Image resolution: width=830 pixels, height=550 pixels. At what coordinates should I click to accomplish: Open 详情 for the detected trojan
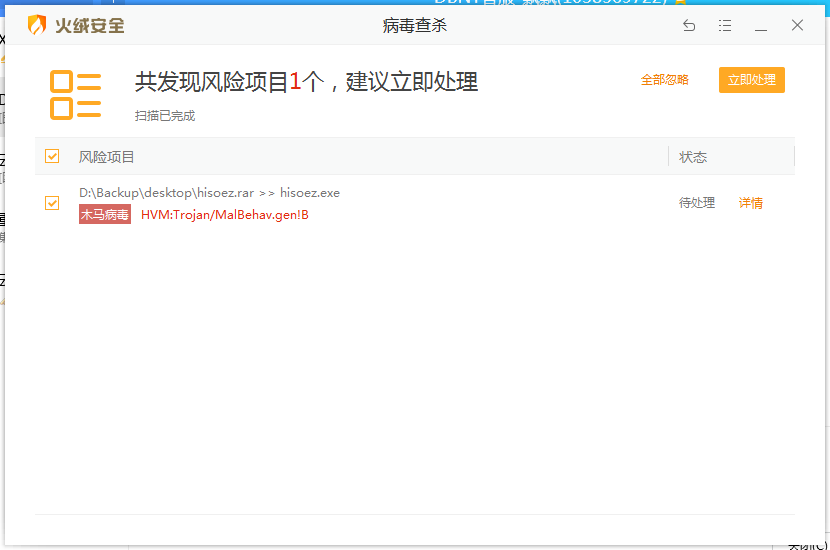pyautogui.click(x=750, y=203)
